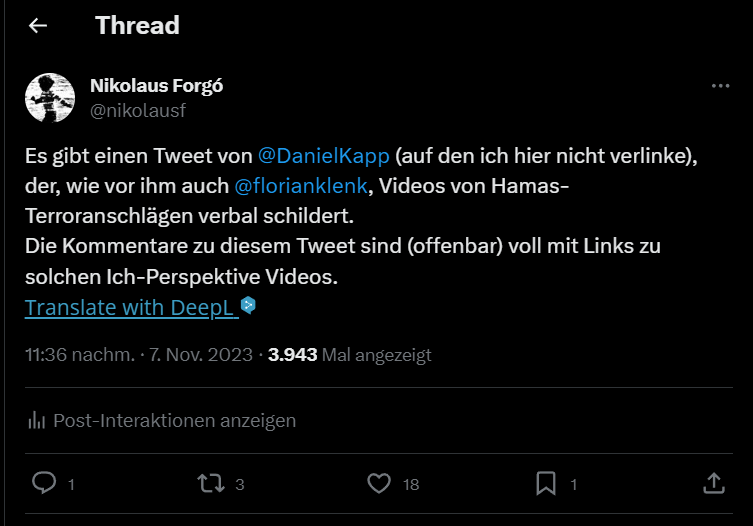Bookmark this tweet
Screen dimensions: 753x526
tap(546, 483)
